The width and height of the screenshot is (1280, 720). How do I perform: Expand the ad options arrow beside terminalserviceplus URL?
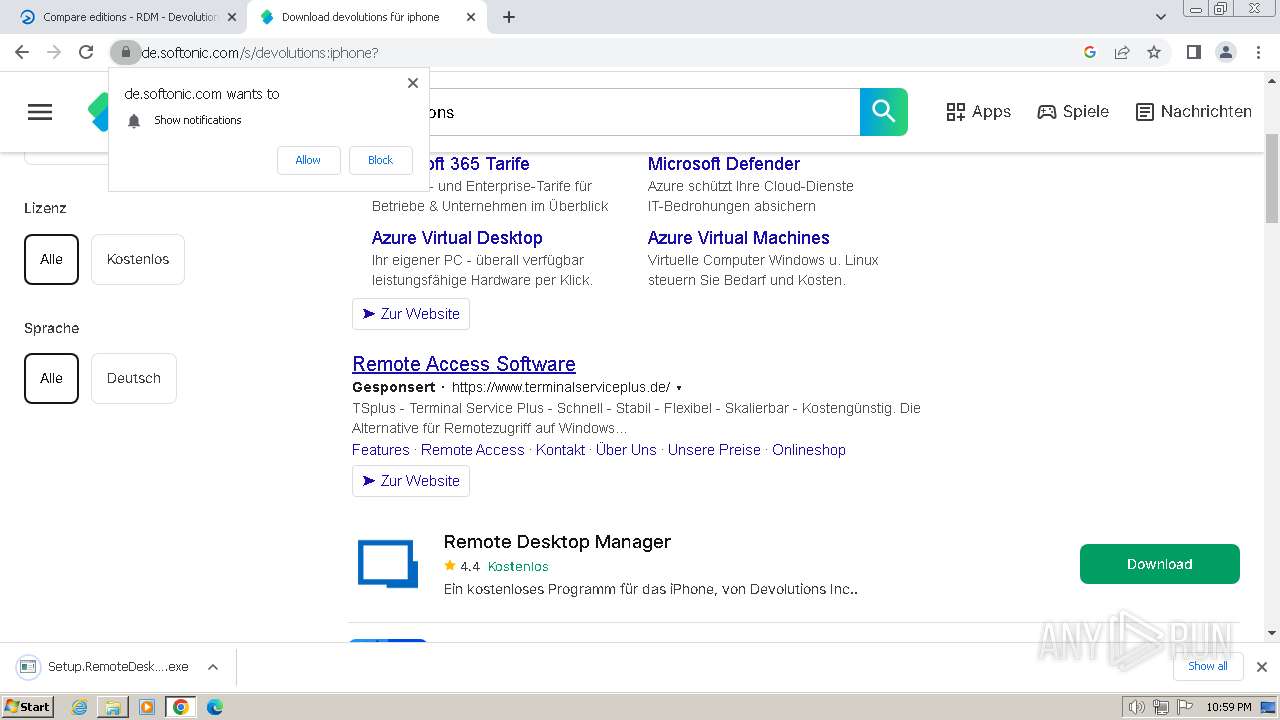coord(679,388)
